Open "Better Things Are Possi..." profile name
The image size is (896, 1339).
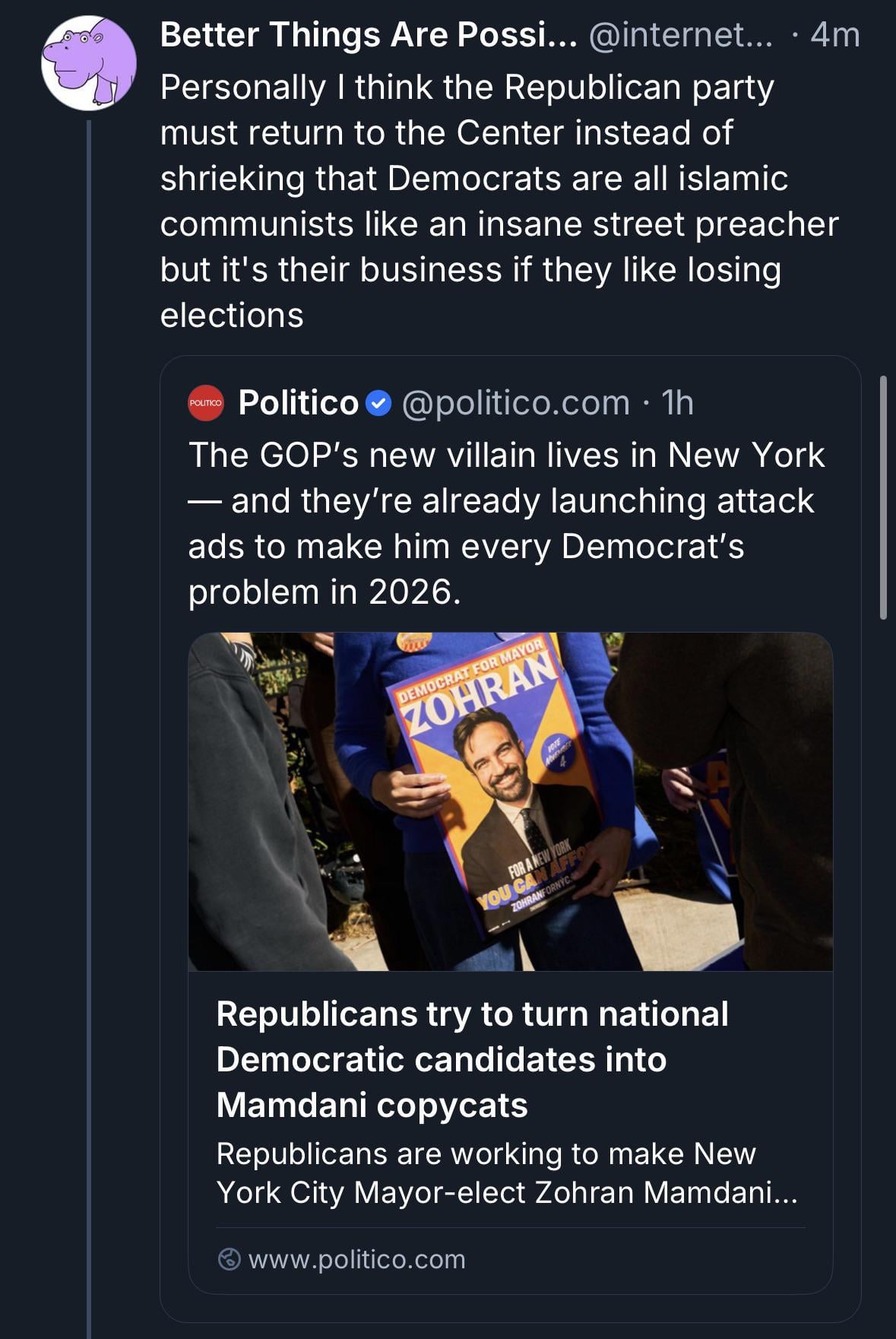point(368,35)
